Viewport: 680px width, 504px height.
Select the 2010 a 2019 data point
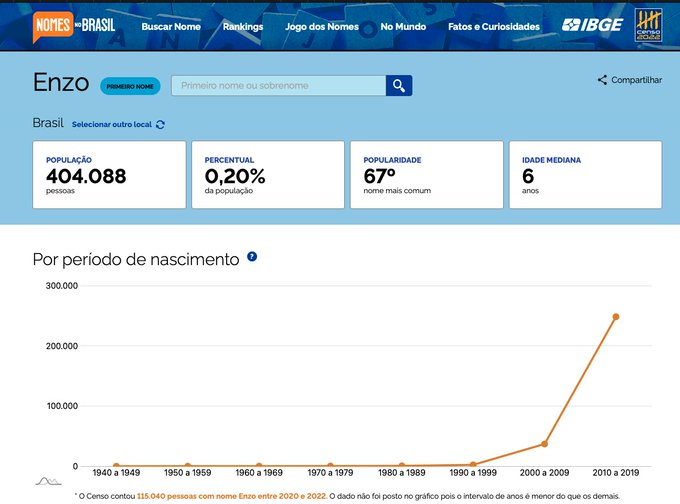click(x=616, y=317)
